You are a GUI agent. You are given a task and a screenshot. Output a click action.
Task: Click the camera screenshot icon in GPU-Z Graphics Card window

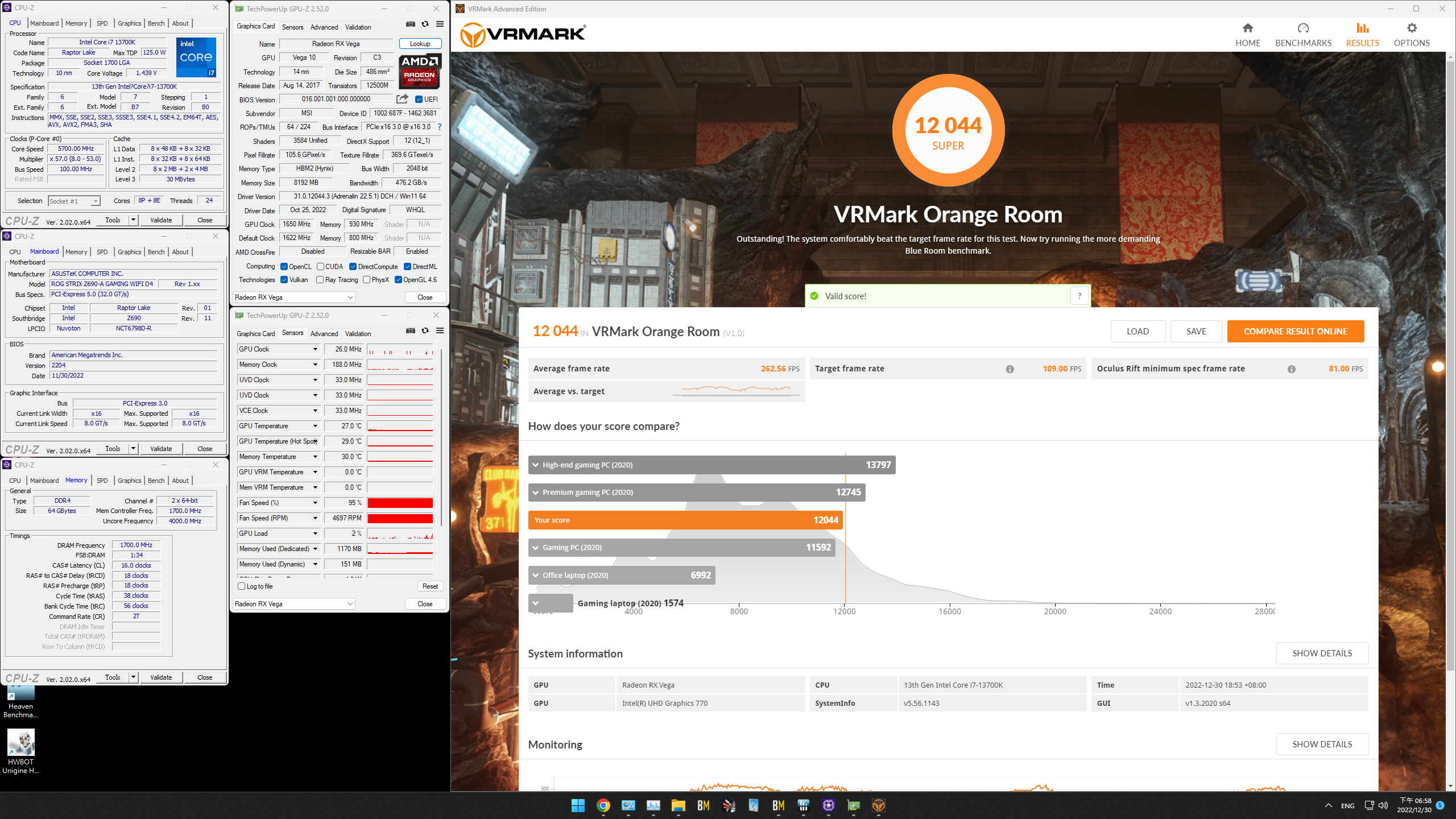click(x=411, y=24)
